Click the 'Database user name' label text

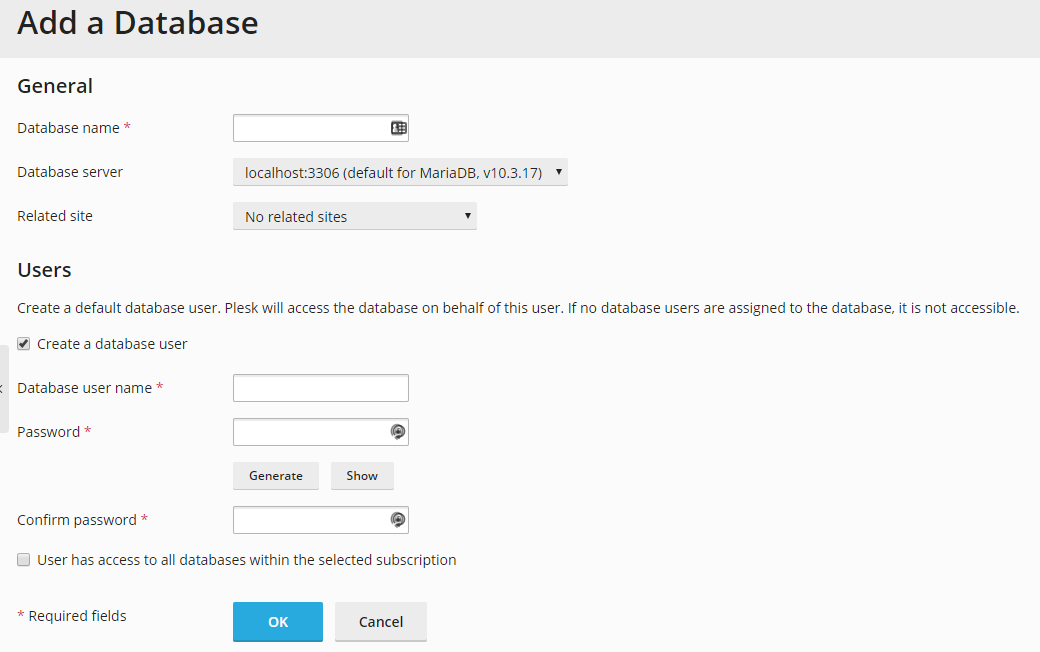click(x=84, y=388)
